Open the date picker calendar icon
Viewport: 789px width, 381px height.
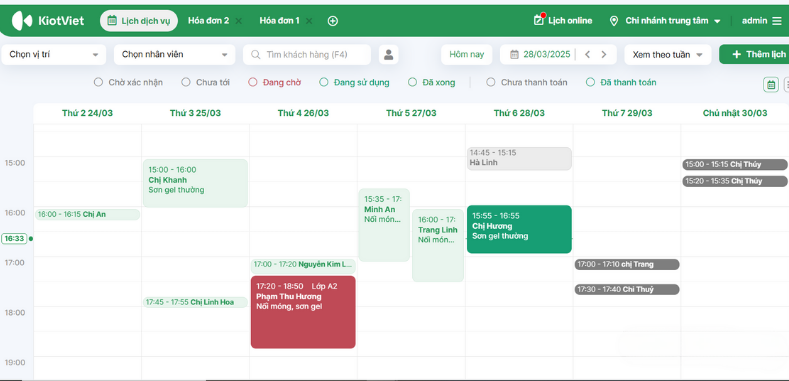(514, 54)
